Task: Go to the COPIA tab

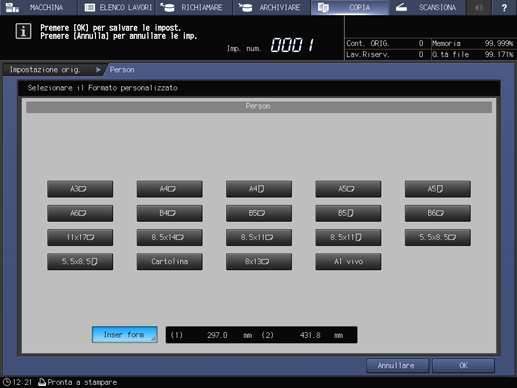Action: (349, 7)
